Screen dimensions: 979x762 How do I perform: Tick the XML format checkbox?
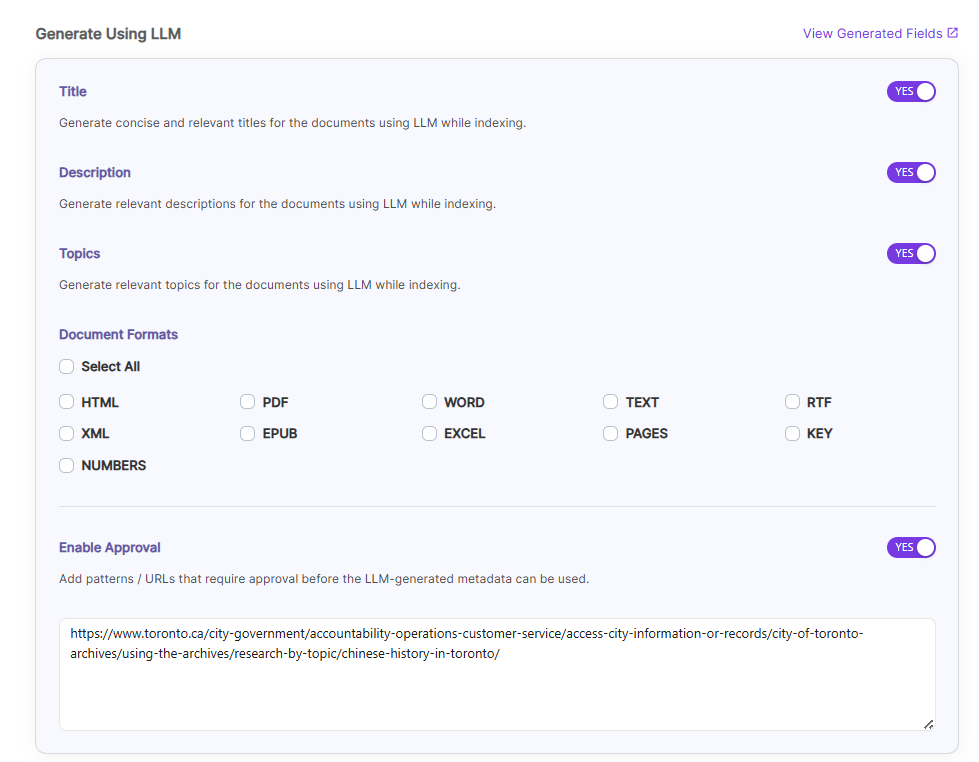click(67, 433)
